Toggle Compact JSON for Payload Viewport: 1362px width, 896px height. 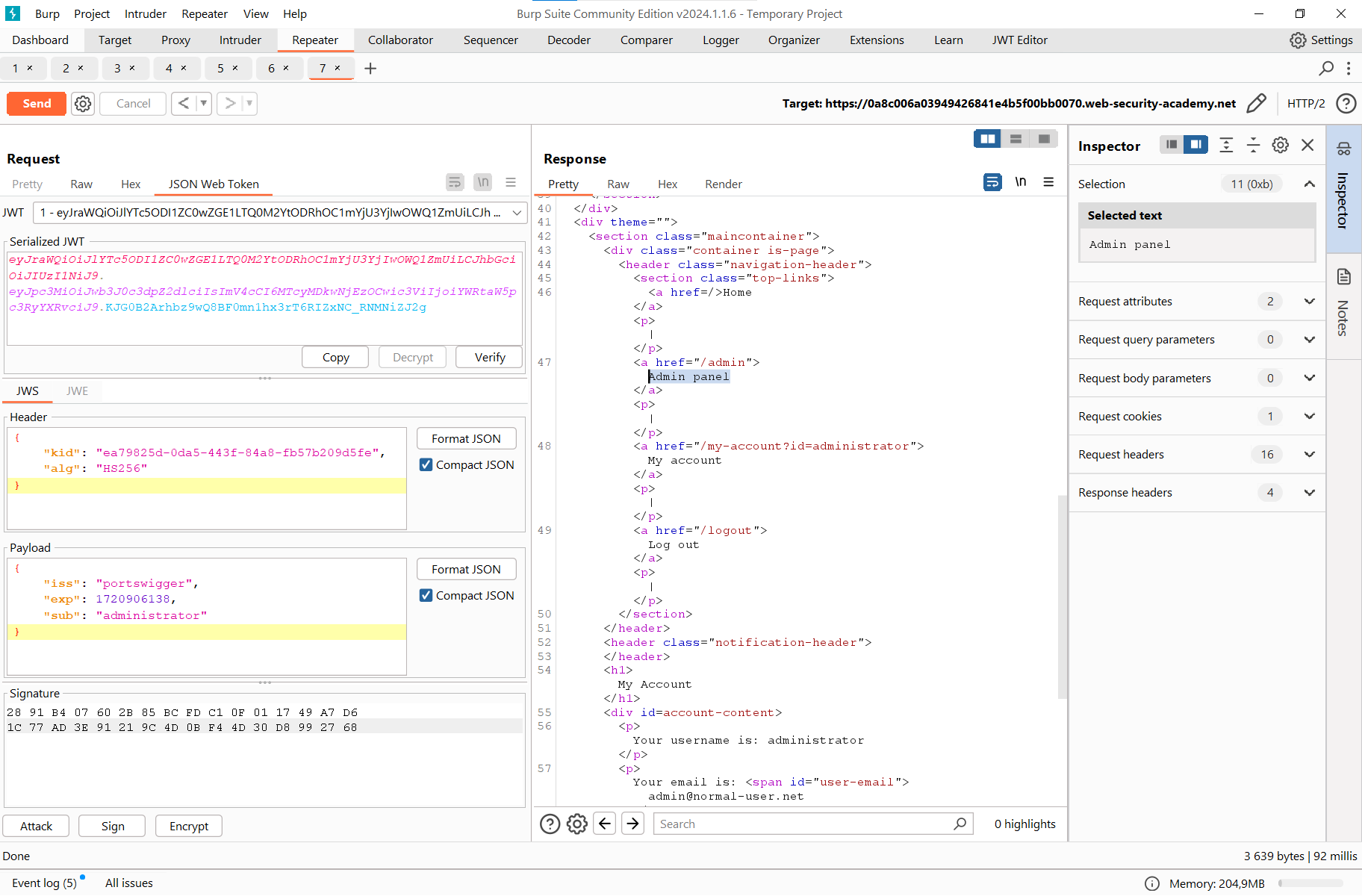(426, 595)
